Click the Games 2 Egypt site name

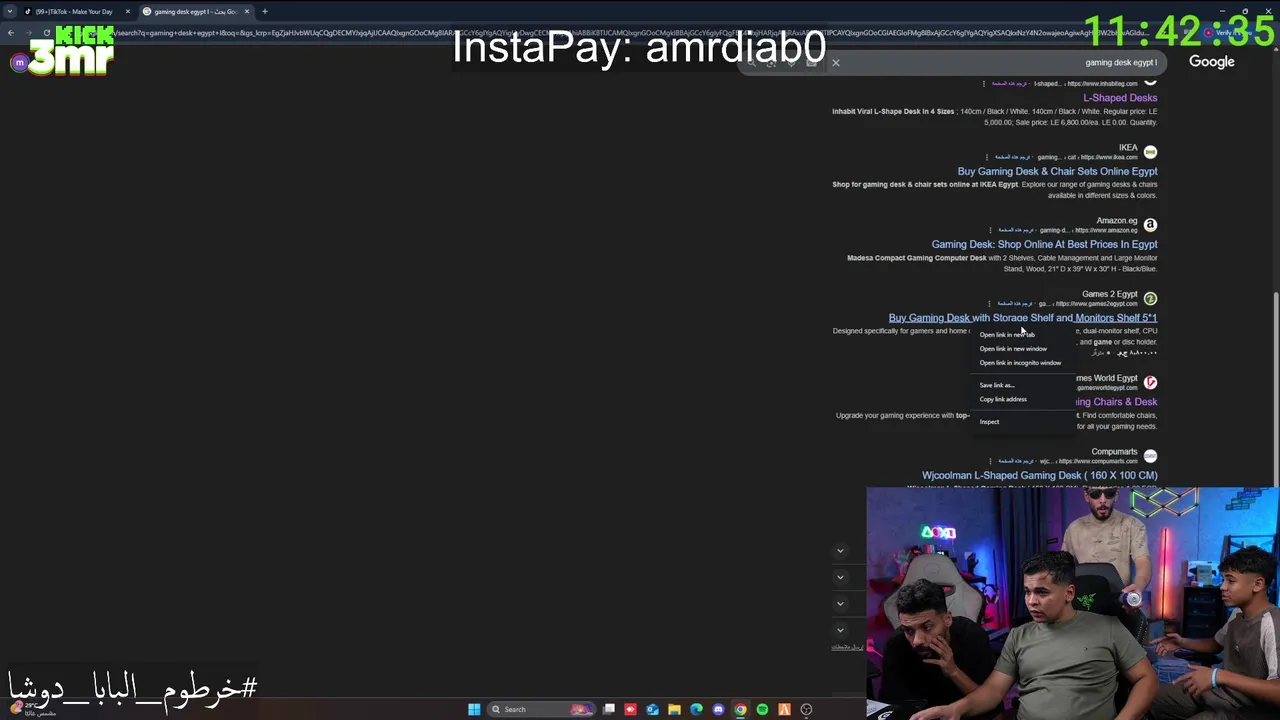click(1110, 295)
